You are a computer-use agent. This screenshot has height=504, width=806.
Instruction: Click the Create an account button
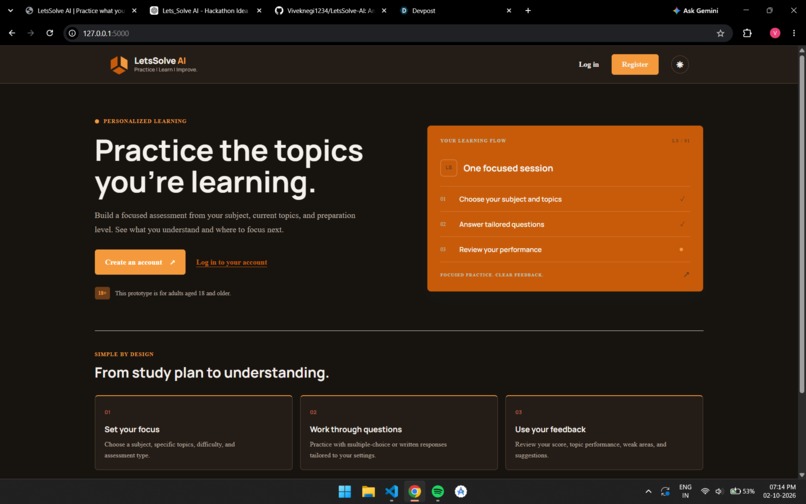[x=140, y=262]
